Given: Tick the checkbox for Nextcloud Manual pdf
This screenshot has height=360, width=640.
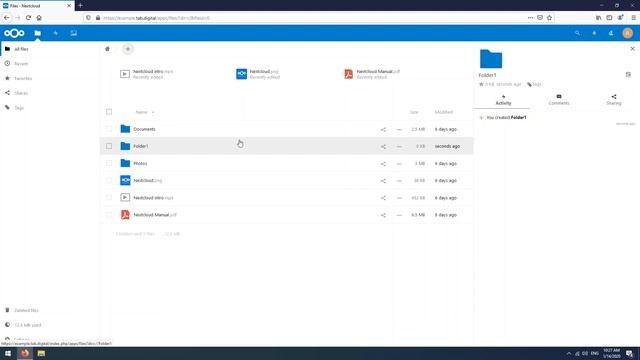Looking at the screenshot, I should (109, 215).
